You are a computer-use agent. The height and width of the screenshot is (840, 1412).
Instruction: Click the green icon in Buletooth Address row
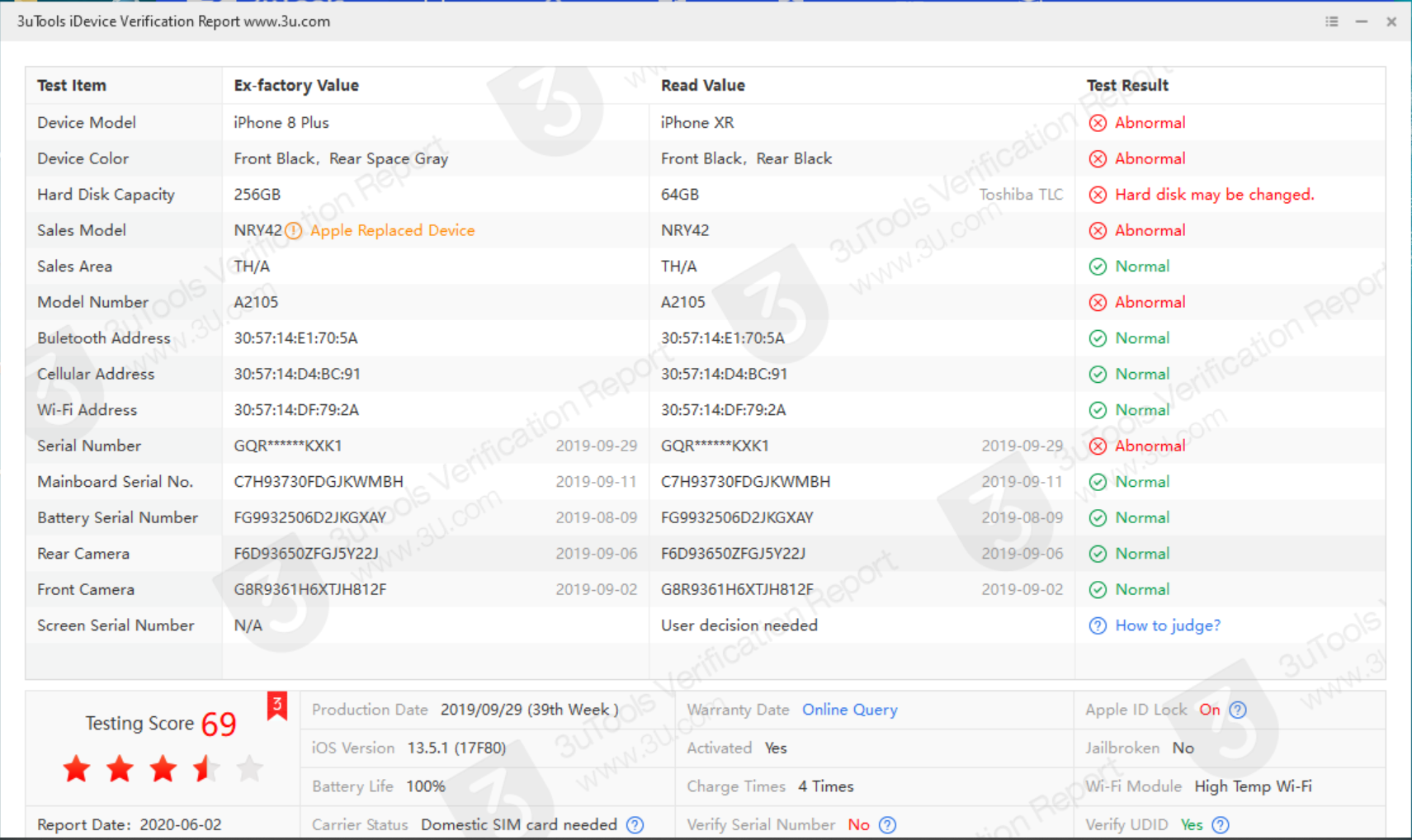pyautogui.click(x=1098, y=338)
